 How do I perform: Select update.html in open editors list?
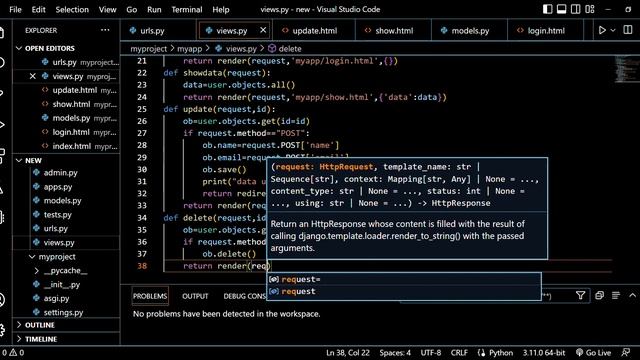(66, 90)
